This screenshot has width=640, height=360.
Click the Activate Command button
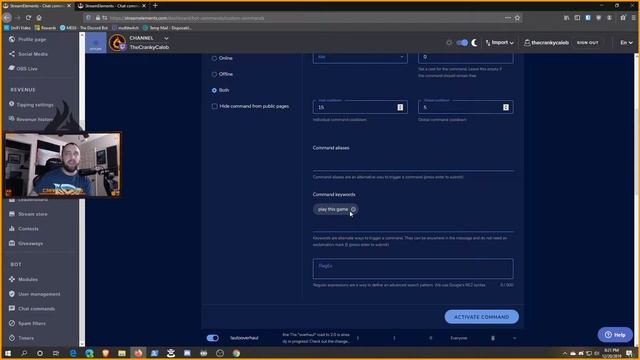[482, 317]
